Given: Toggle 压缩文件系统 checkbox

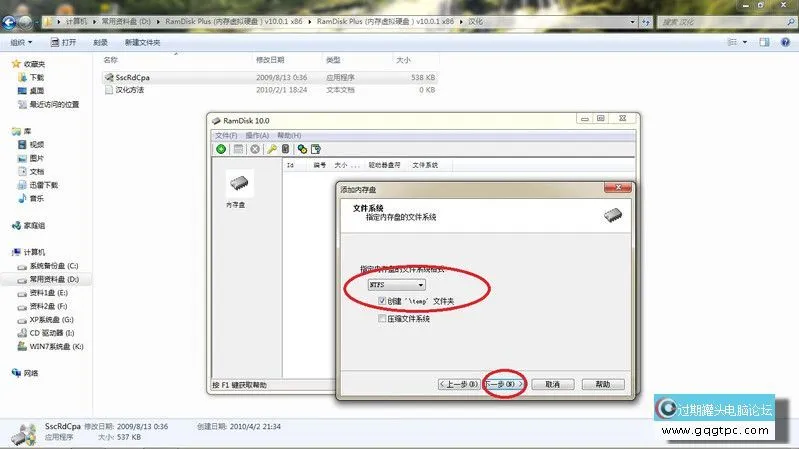Looking at the screenshot, I should point(382,319).
